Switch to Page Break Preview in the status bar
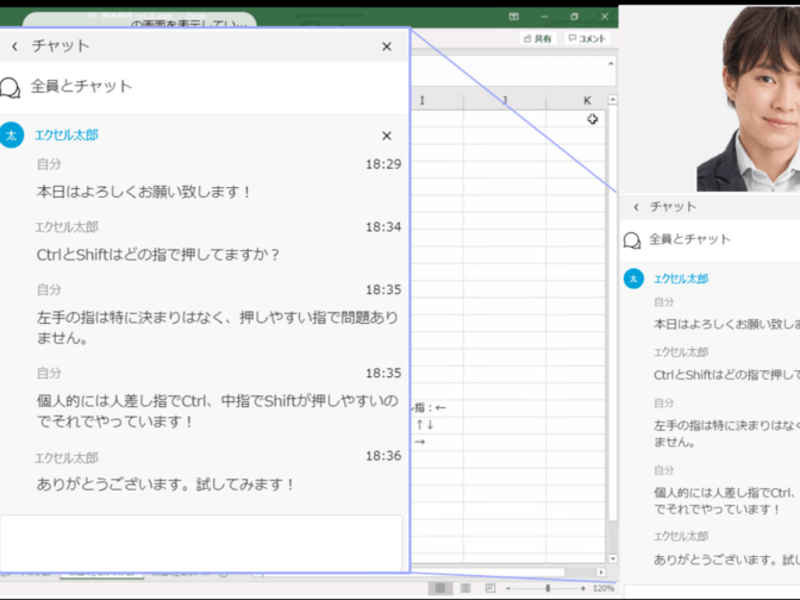800x600 pixels. [x=490, y=588]
